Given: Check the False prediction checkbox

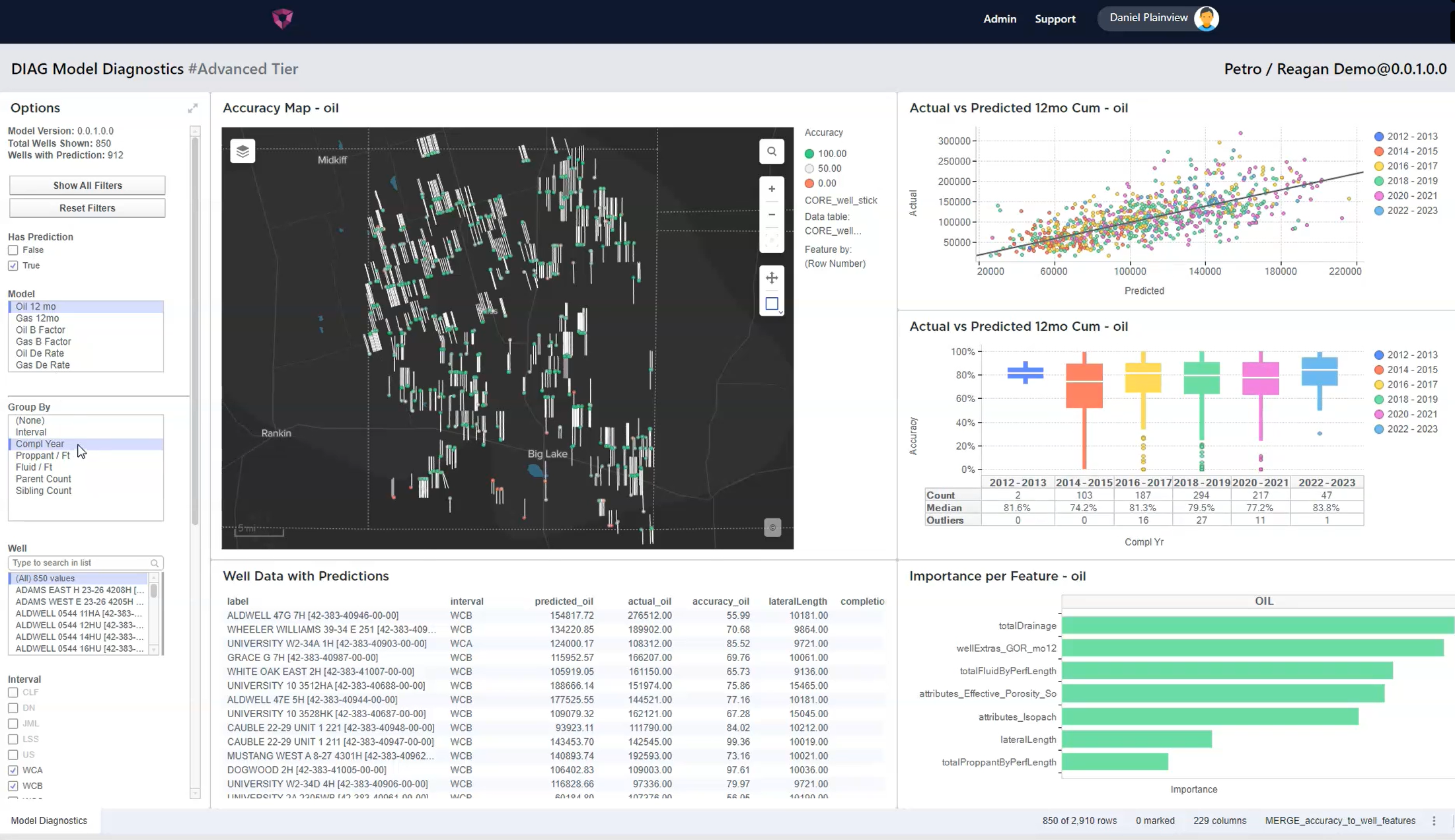Looking at the screenshot, I should point(13,250).
